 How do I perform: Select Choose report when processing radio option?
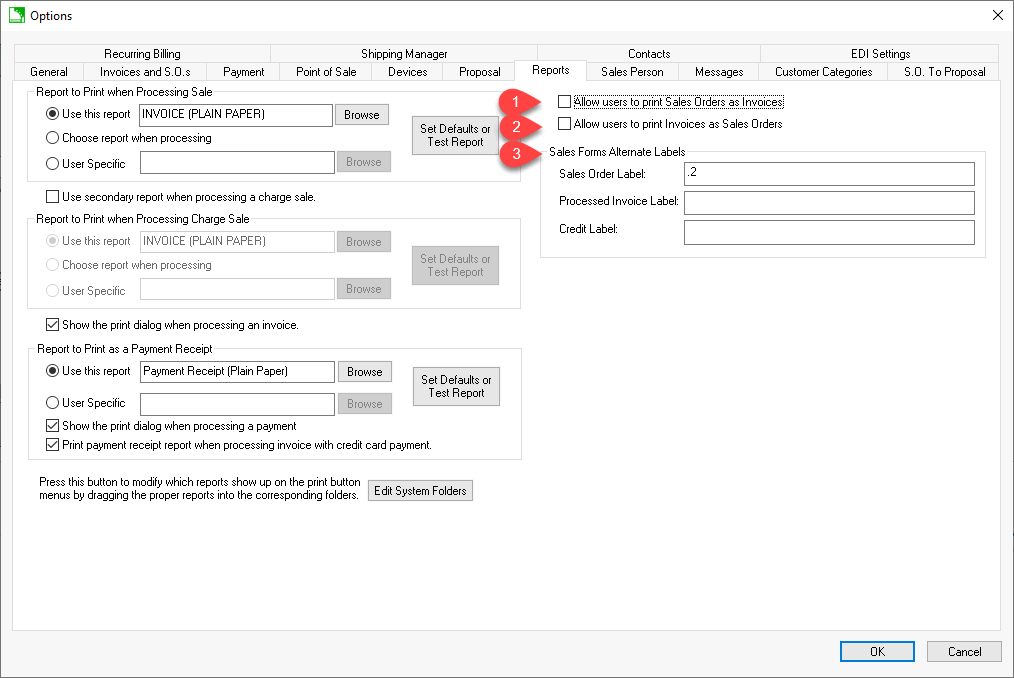(53, 138)
